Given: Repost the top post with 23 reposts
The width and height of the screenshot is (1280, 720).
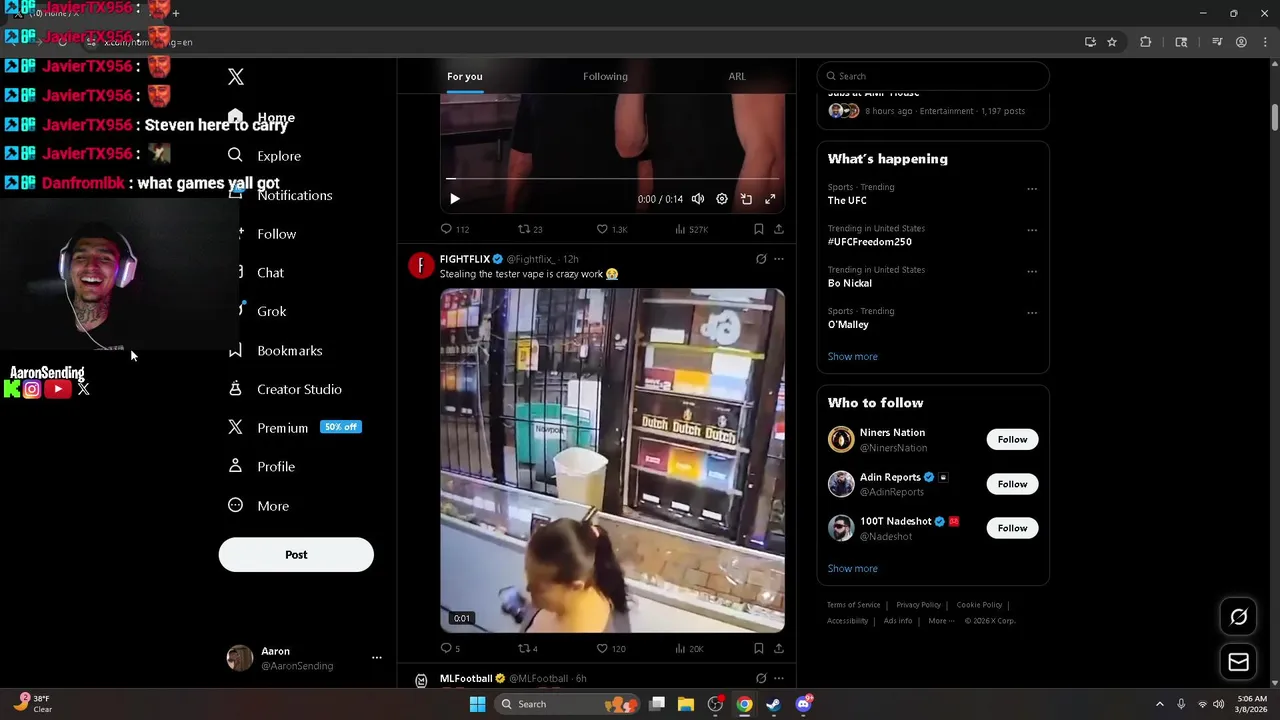Looking at the screenshot, I should click(530, 229).
